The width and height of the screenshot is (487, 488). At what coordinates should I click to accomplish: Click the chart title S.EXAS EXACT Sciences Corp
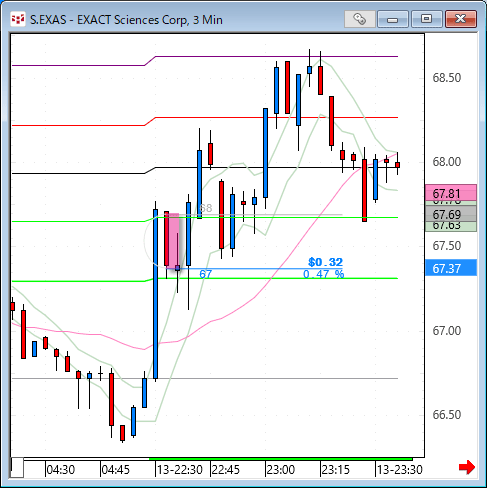(x=126, y=20)
